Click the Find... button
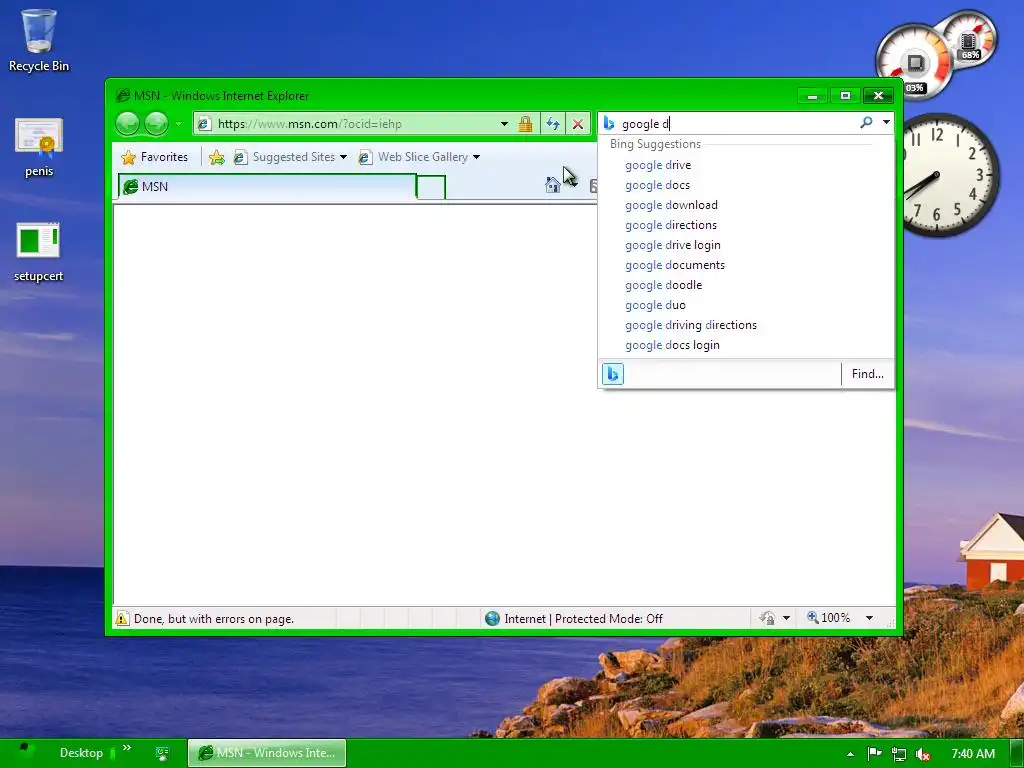 (x=867, y=374)
